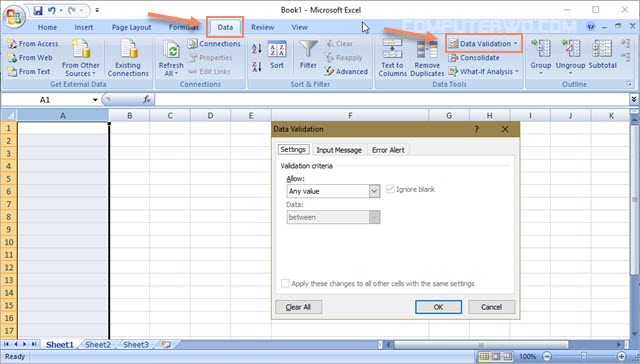Toggle Ignore blank checkbox
This screenshot has width=640, height=364.
[x=390, y=189]
